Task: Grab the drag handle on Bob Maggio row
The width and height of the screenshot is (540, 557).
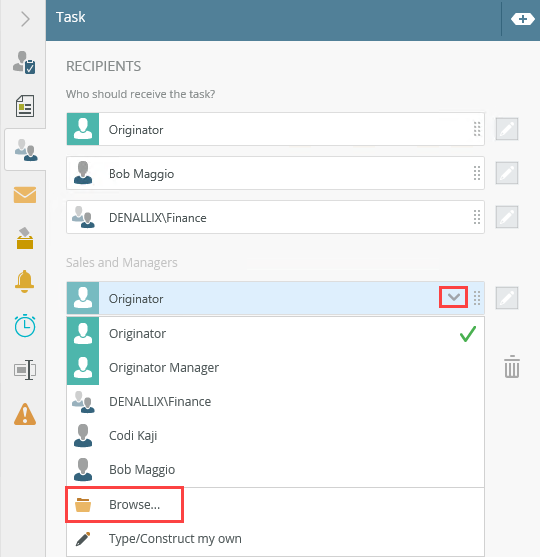Action: point(477,173)
